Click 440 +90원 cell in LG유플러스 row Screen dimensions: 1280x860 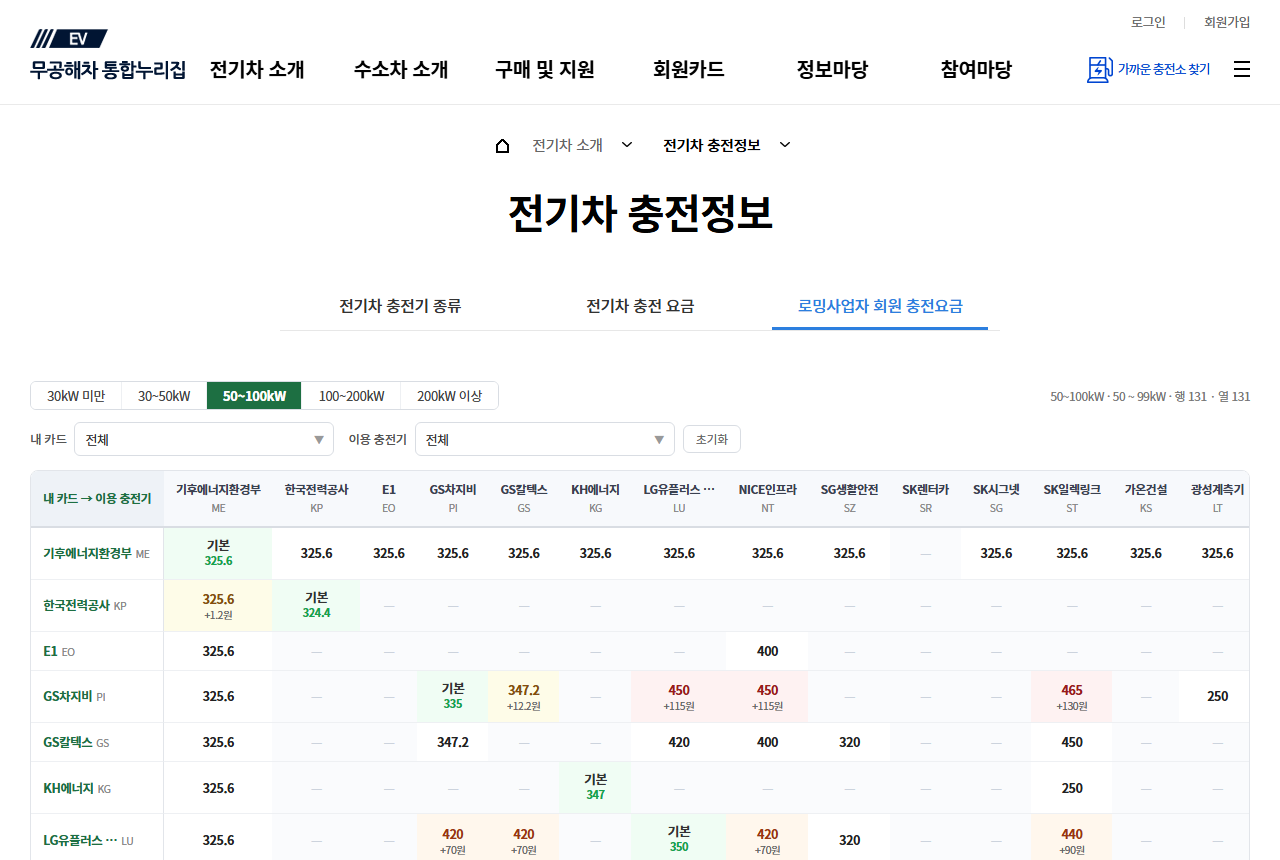(1072, 839)
